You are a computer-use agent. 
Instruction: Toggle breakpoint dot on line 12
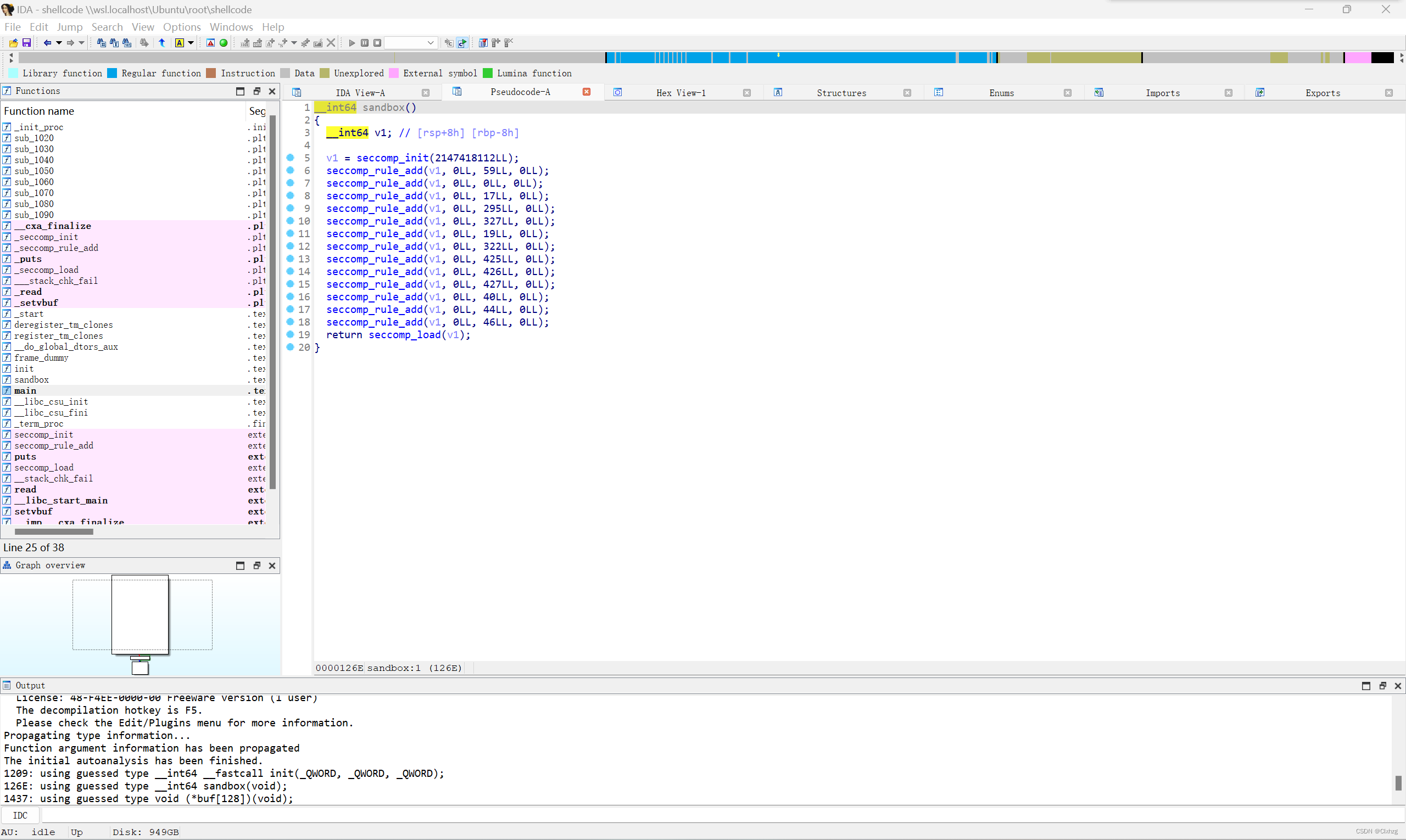click(291, 245)
